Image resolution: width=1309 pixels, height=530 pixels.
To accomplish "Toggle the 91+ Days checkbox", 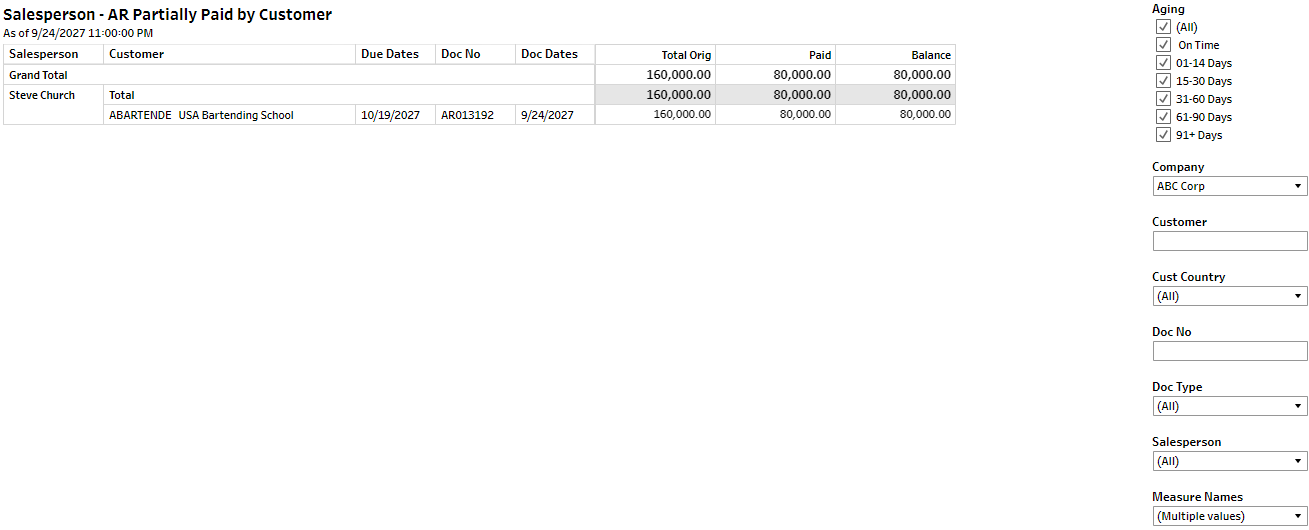I will coord(1163,135).
